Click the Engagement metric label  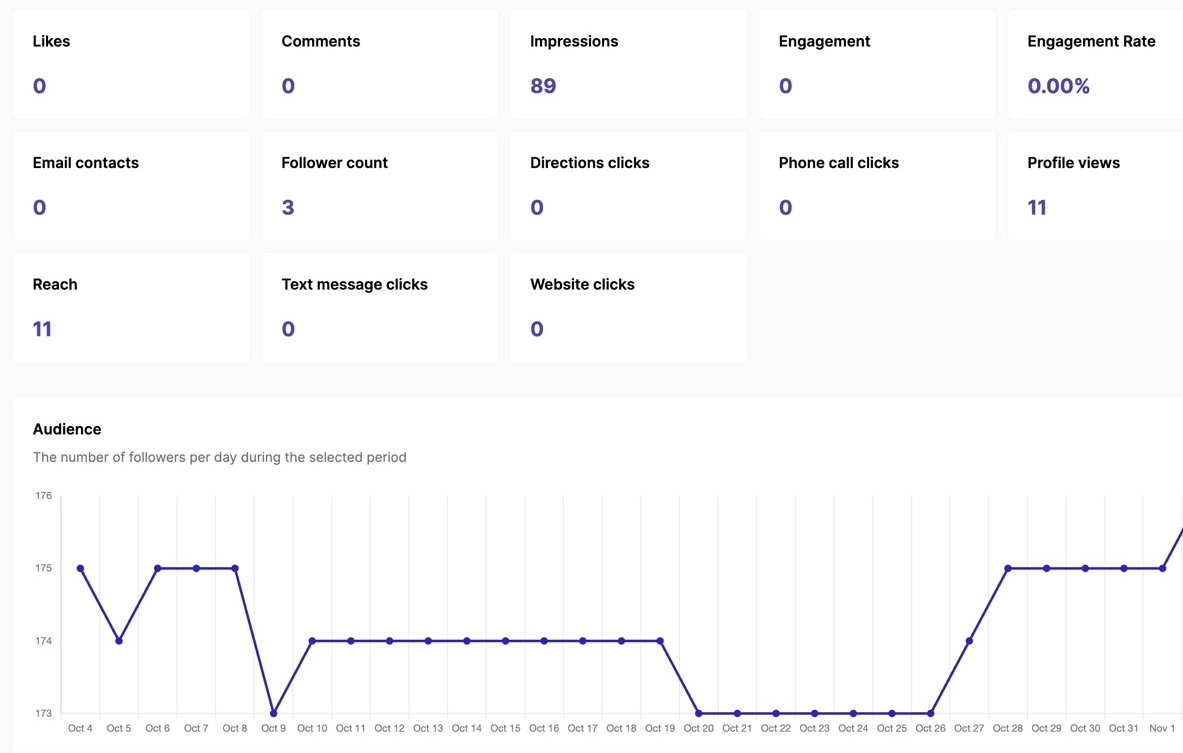pos(824,41)
